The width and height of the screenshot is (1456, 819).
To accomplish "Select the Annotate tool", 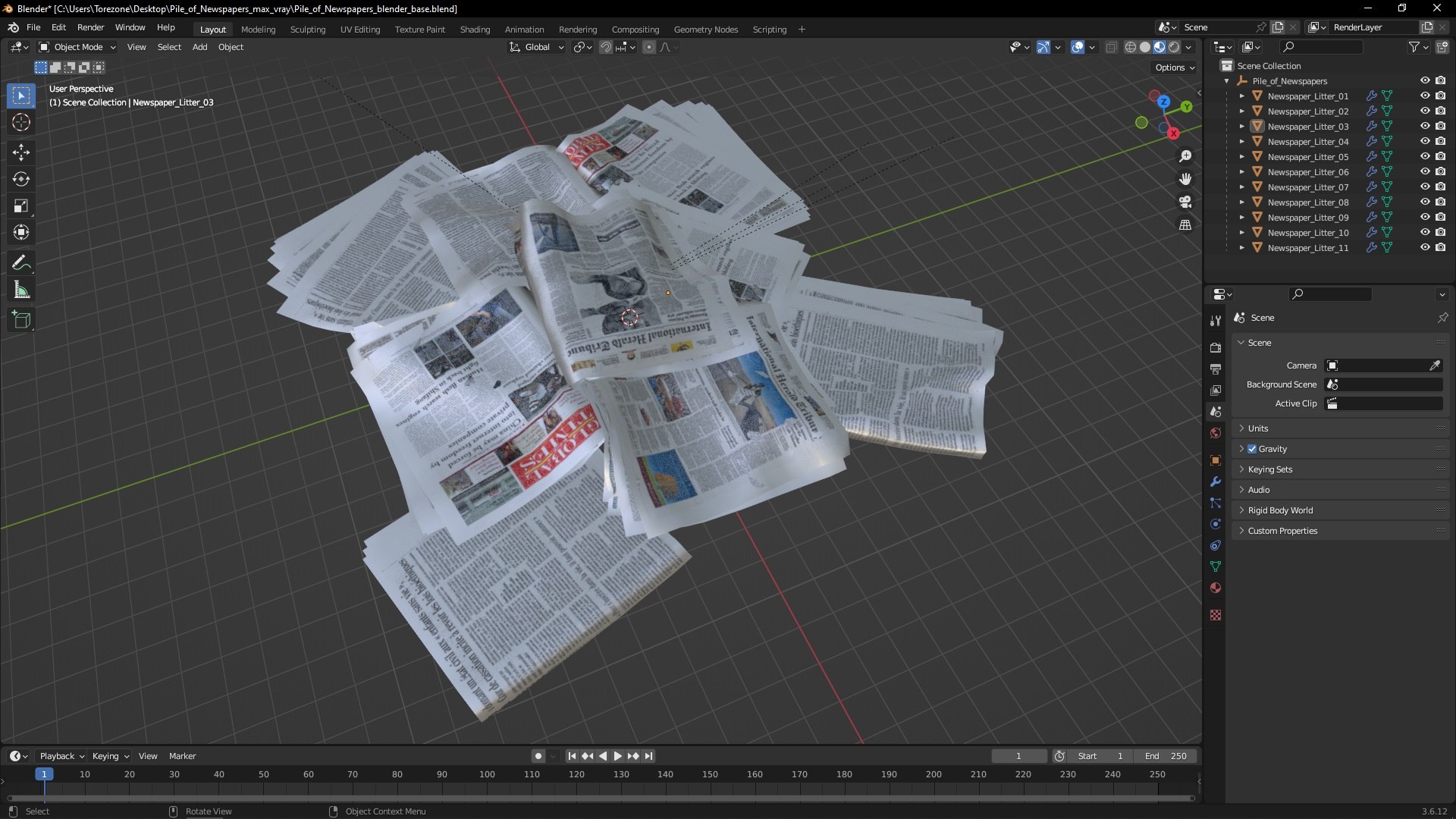I will [21, 263].
